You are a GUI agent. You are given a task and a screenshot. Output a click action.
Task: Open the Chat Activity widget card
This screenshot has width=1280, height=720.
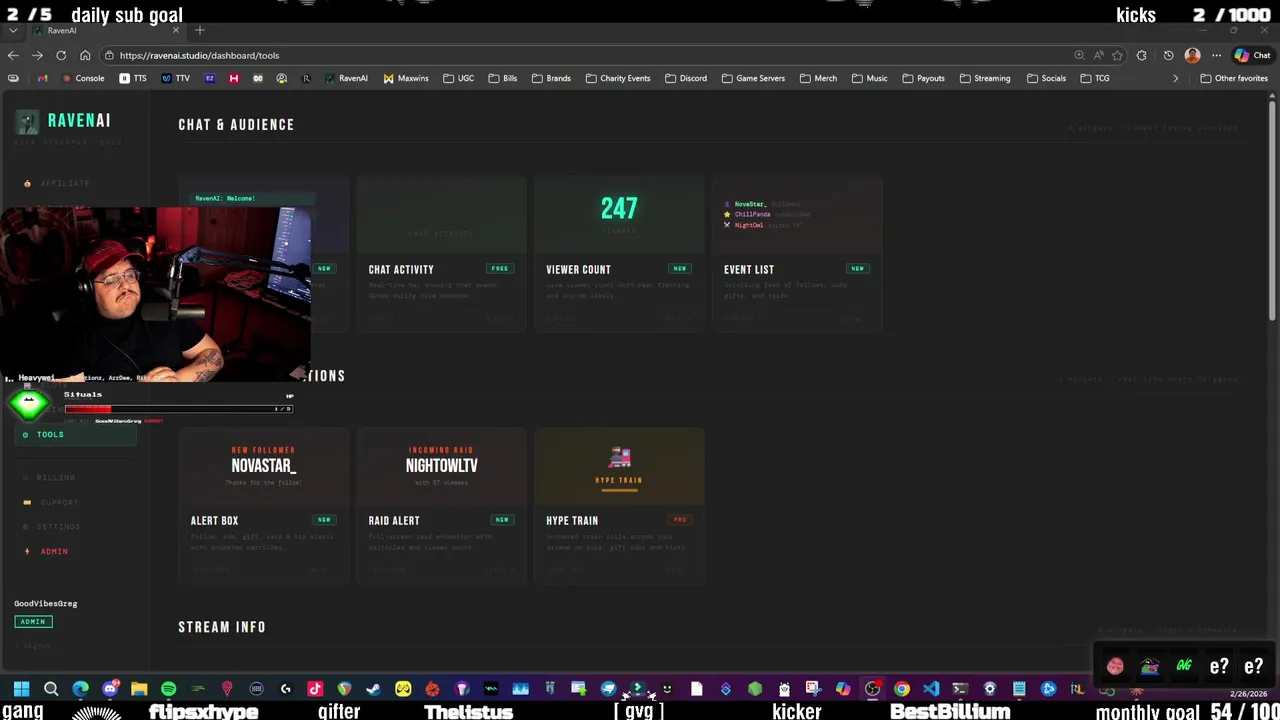click(x=441, y=253)
